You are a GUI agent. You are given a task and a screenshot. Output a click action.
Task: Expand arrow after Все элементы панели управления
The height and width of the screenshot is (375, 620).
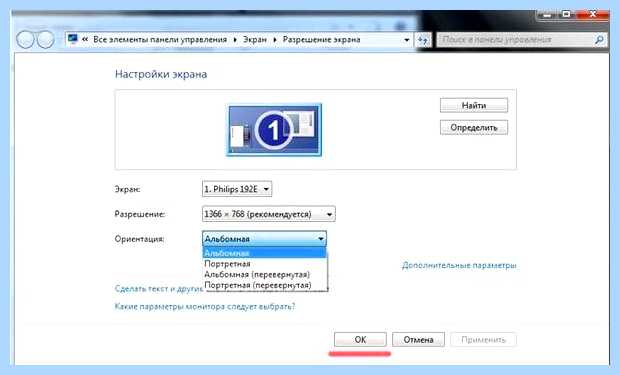point(235,40)
